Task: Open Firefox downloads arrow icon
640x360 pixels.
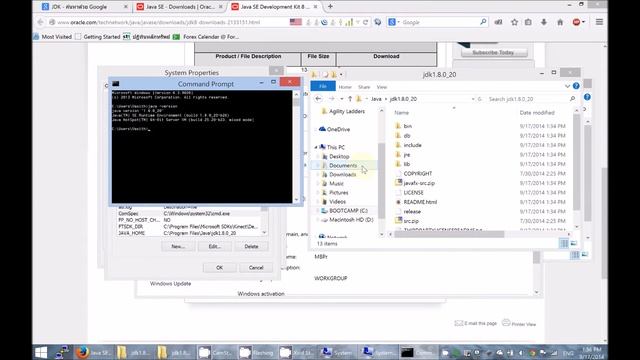Action: [x=544, y=22]
